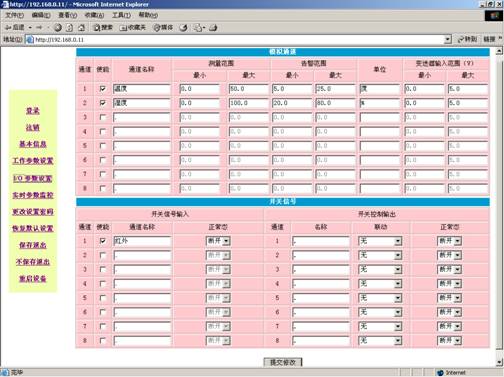Click the 不保存退出 link
Screen dimensions: 504x377
click(x=33, y=262)
